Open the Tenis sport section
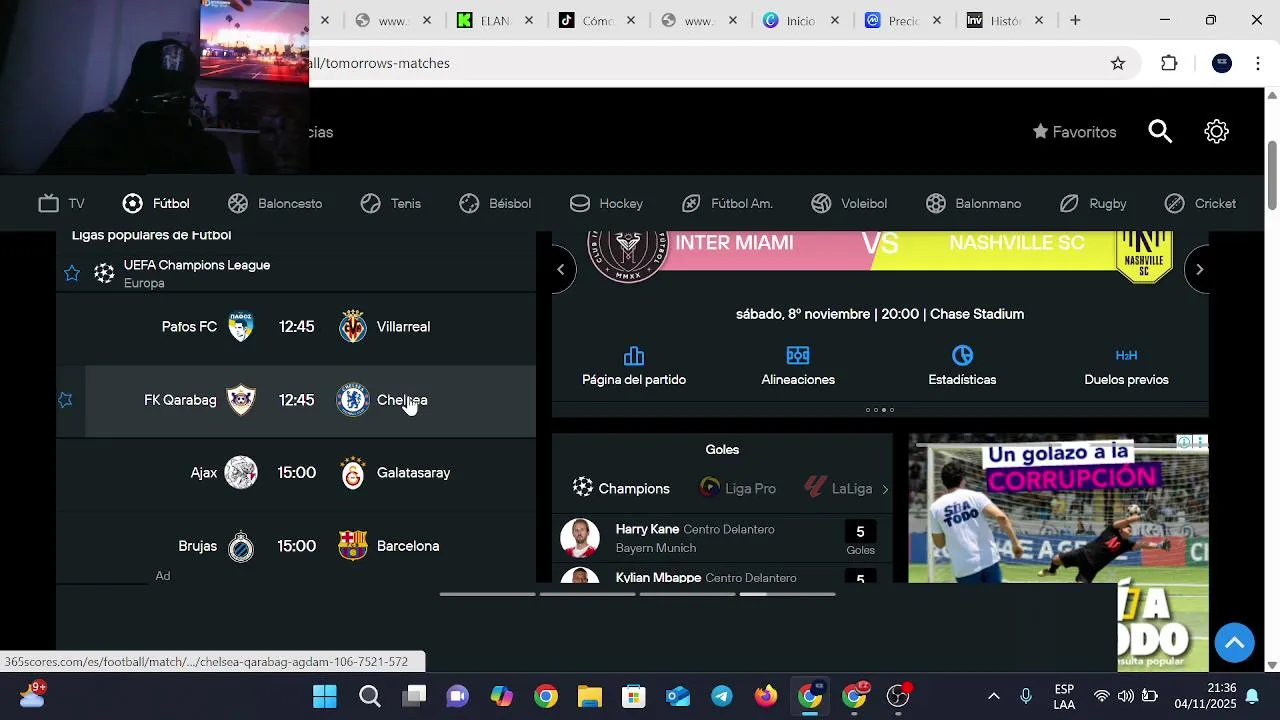 pos(391,204)
